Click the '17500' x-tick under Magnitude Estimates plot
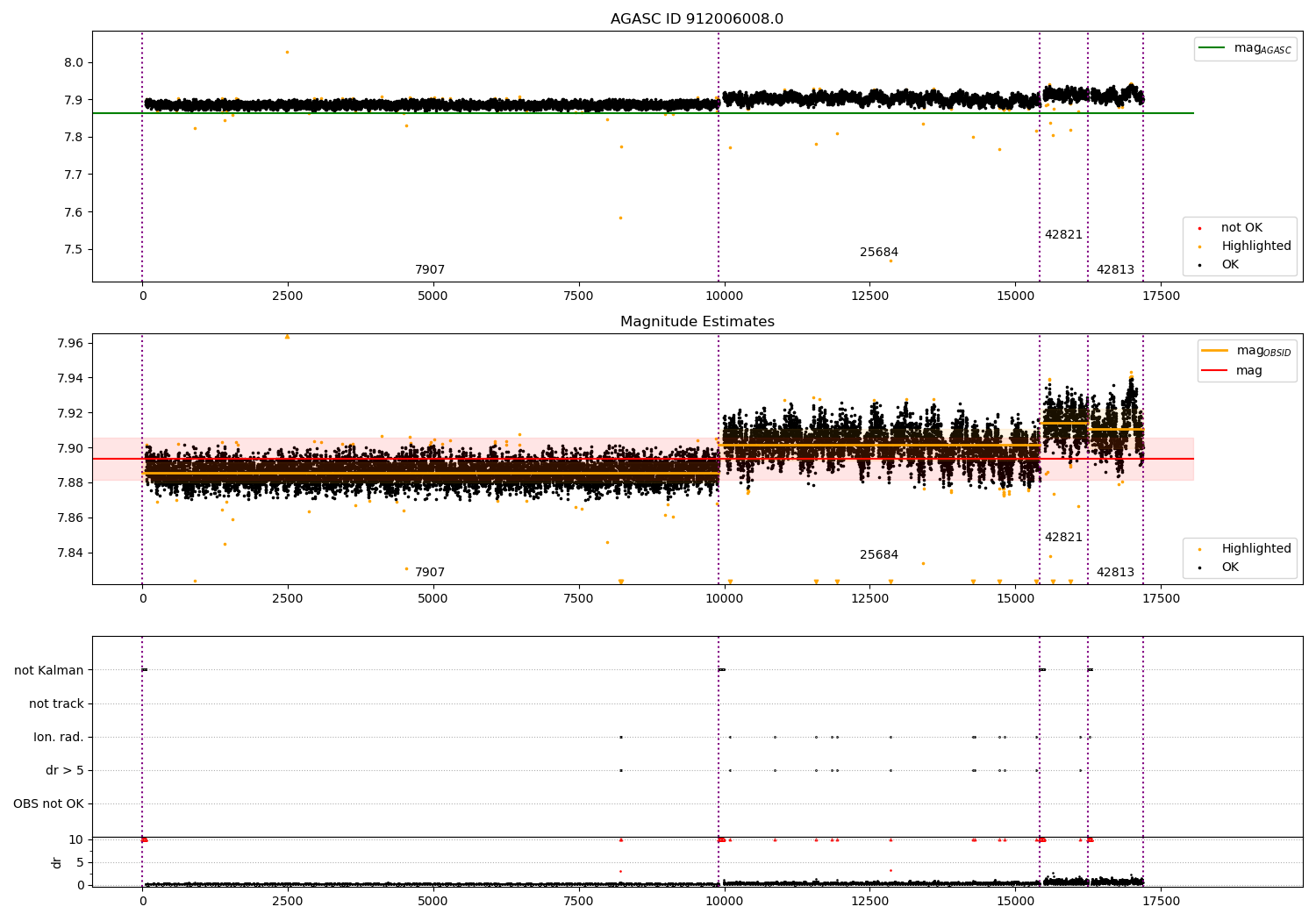This screenshot has width=1316, height=921. pos(1161,599)
